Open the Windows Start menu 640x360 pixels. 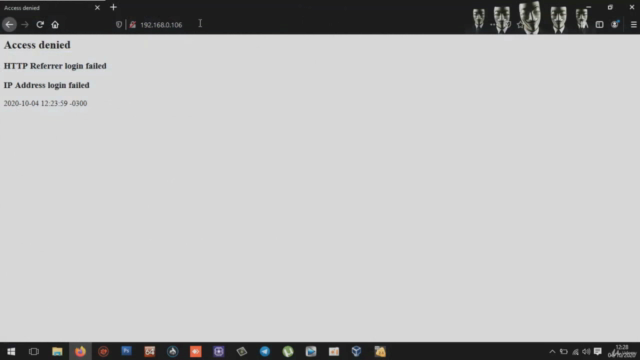tap(11, 351)
